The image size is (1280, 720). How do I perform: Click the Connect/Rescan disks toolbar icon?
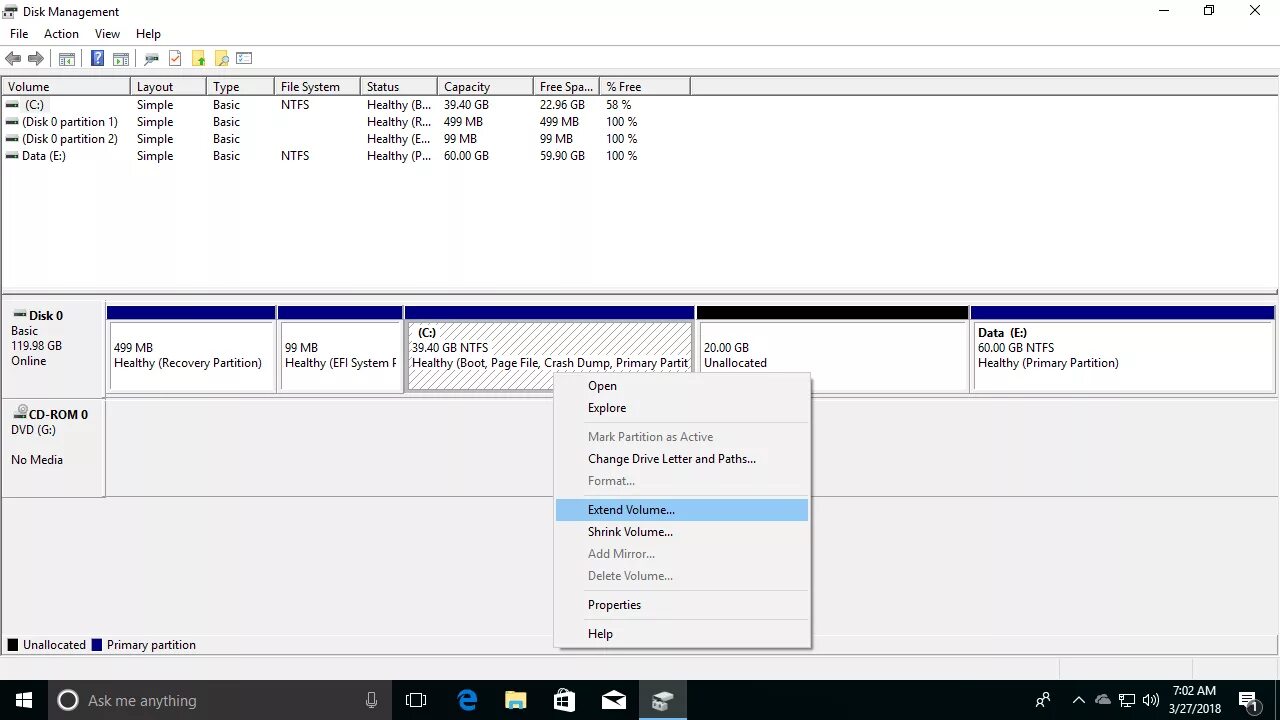tap(152, 59)
